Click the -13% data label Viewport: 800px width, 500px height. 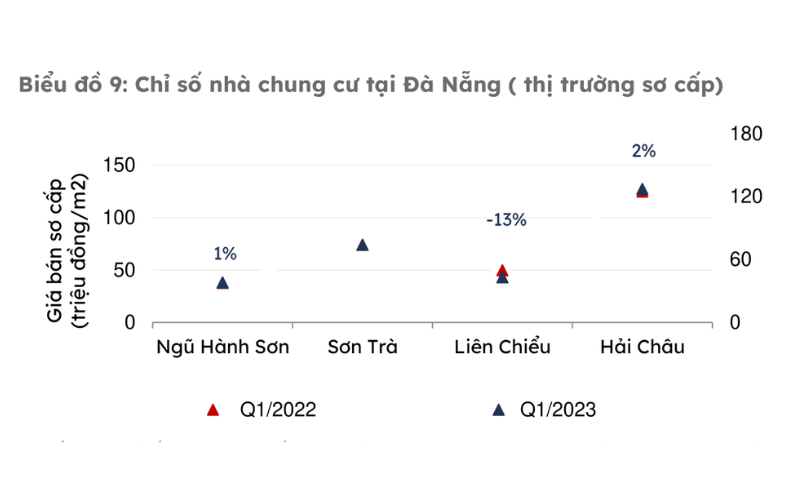point(506,220)
